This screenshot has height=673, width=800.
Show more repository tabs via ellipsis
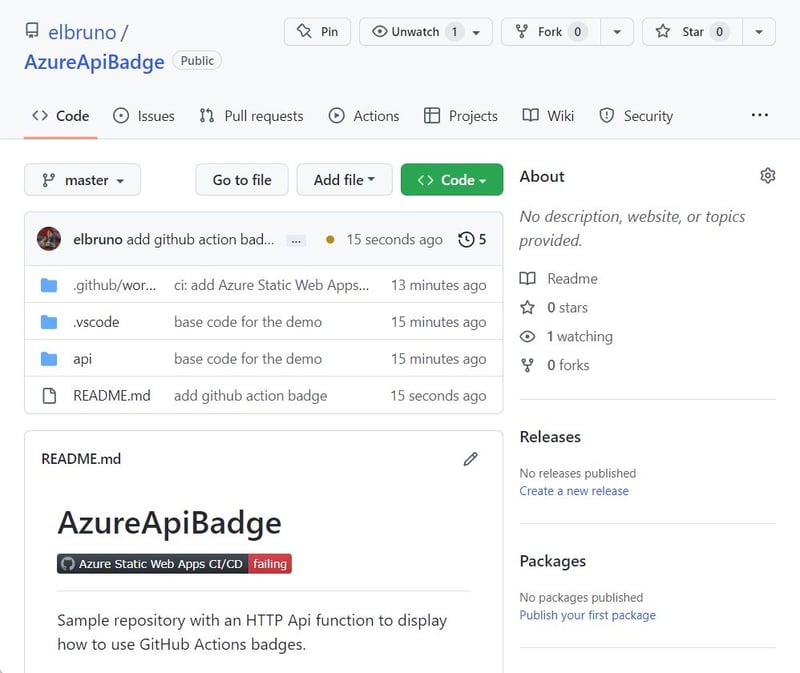tap(760, 115)
